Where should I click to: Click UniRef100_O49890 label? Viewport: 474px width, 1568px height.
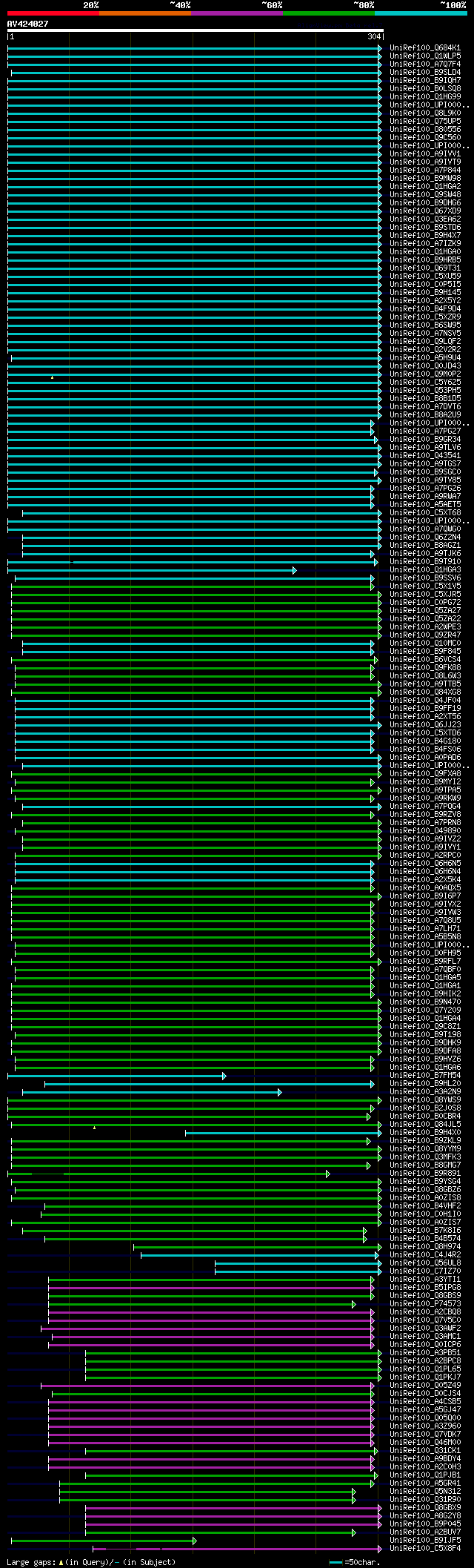pyautogui.click(x=425, y=830)
